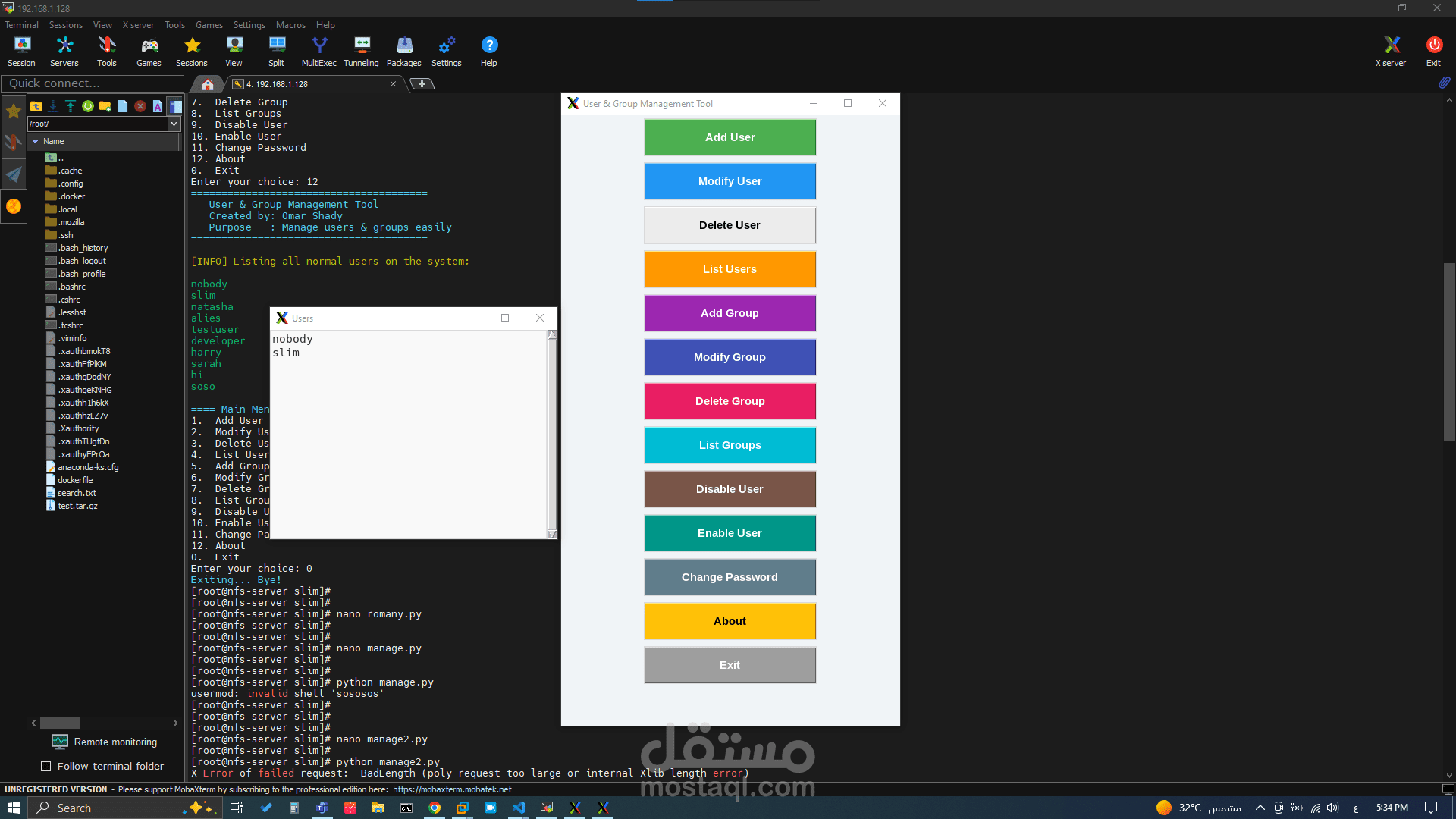This screenshot has height=819, width=1456.
Task: Open the /root/ path dropdown
Action: pyautogui.click(x=174, y=124)
